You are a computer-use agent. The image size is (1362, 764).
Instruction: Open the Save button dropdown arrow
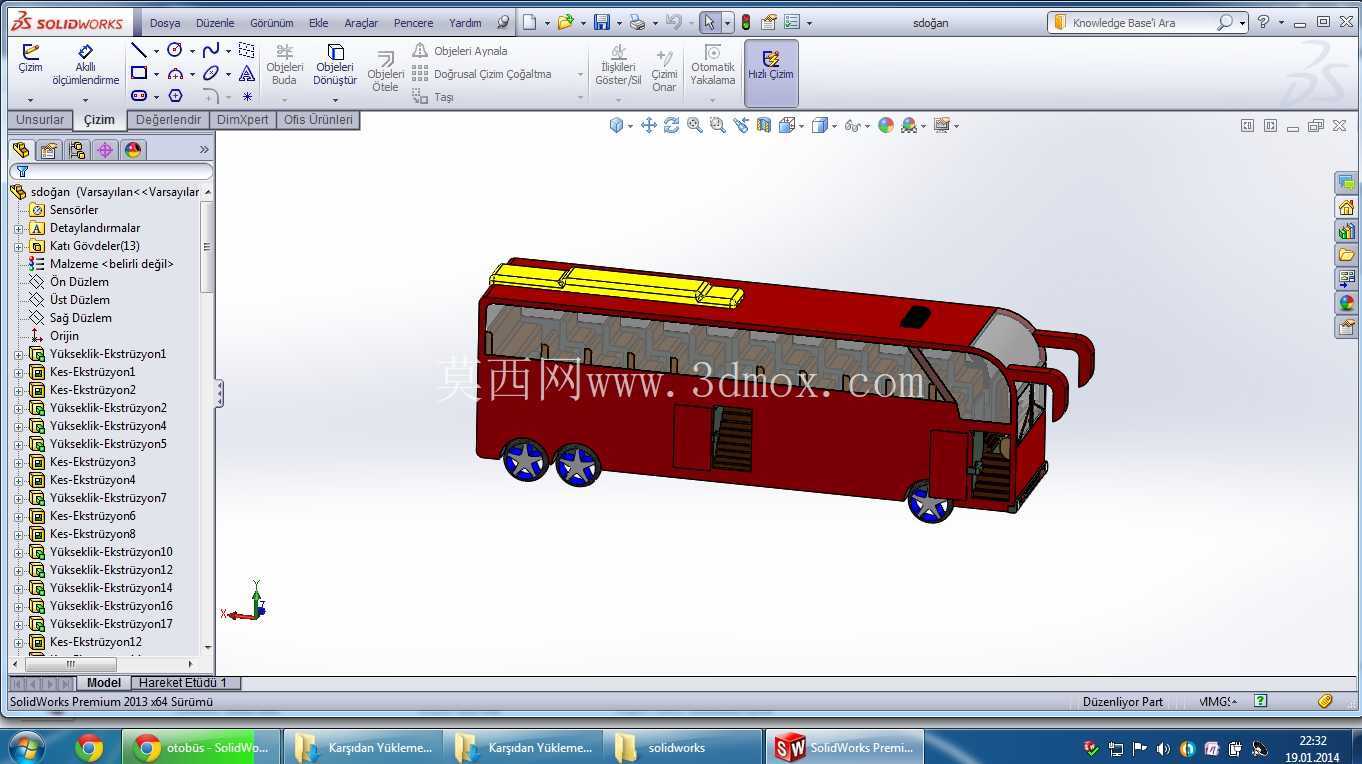(619, 23)
